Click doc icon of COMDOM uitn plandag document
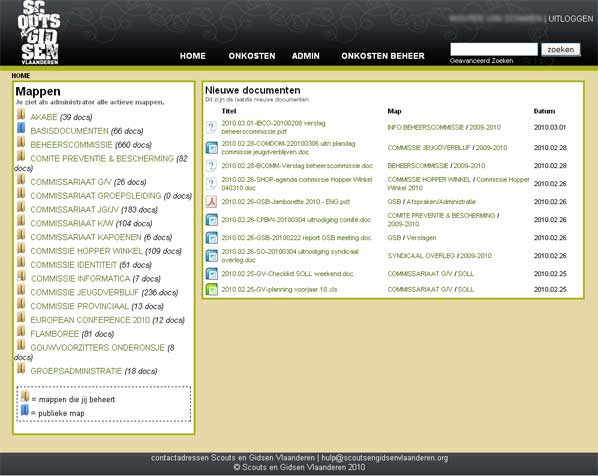Screen dimensions: 598x476 tap(211, 148)
